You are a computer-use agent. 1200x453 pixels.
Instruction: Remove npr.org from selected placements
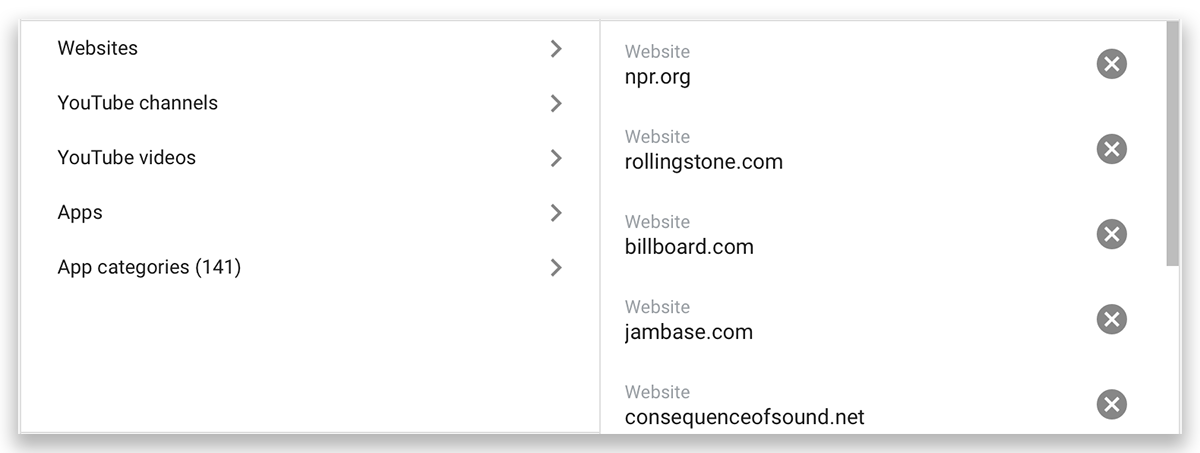(1111, 64)
